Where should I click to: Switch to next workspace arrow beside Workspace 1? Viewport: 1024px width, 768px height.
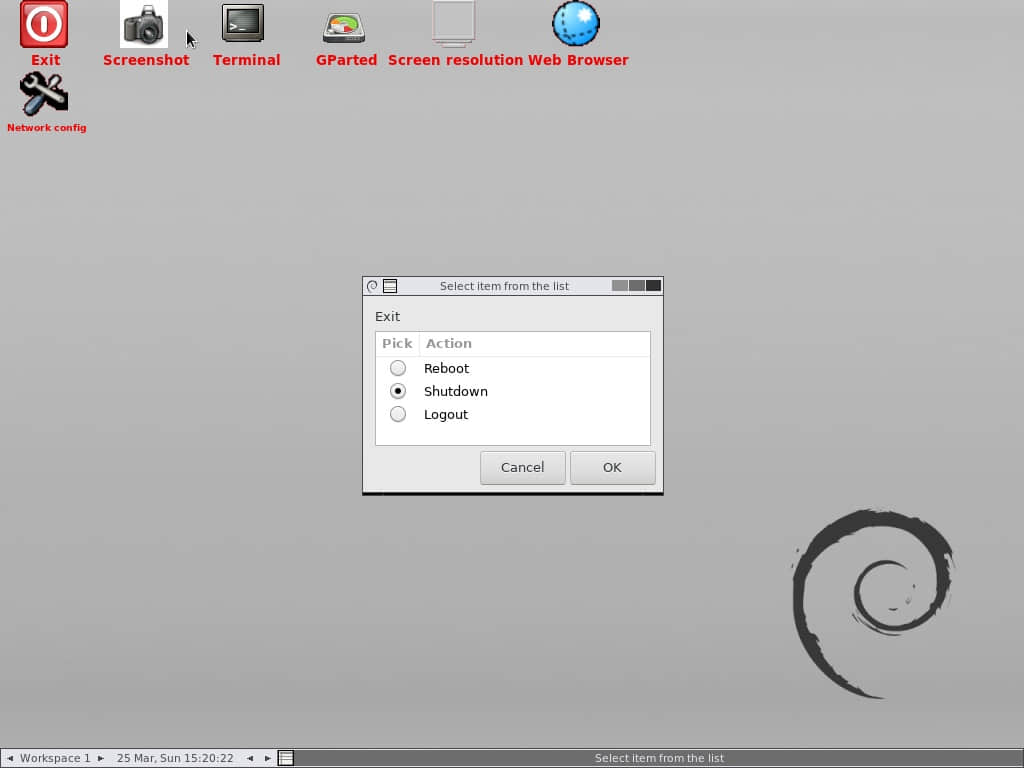101,758
